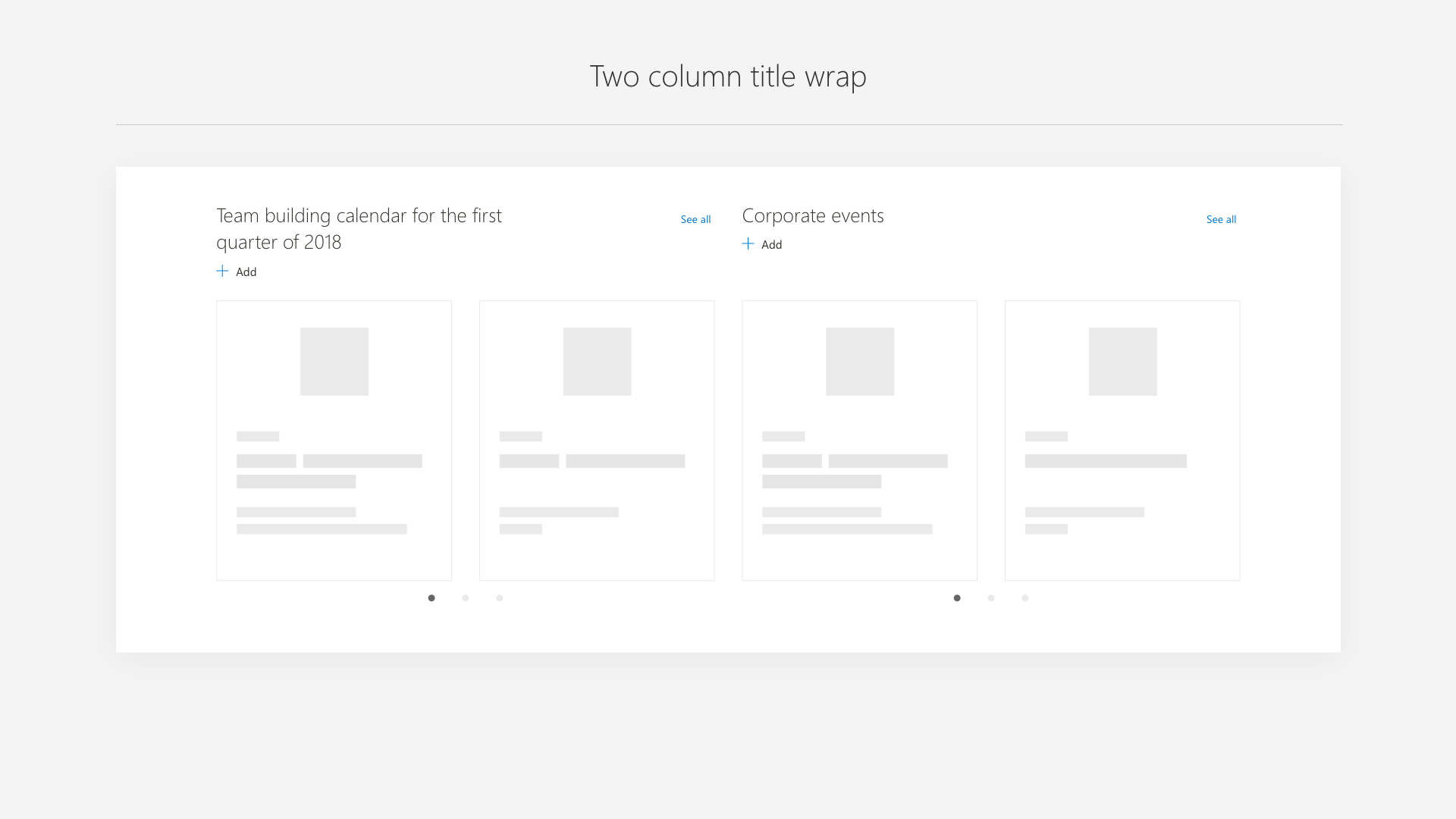The image size is (1456, 819).
Task: Click the Add label below Team building calendar
Action: pyautogui.click(x=246, y=271)
